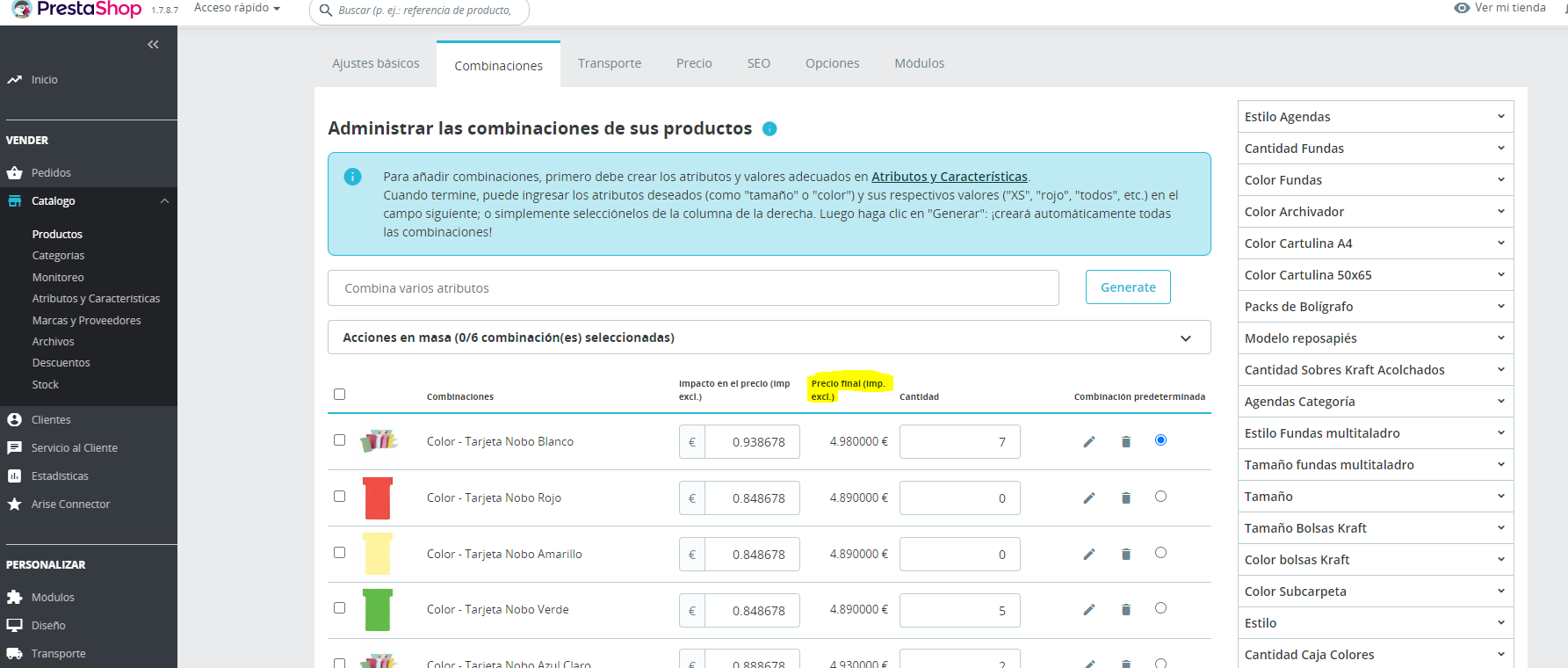This screenshot has width=1568, height=668.
Task: Edit the Tarjeta Nobo Verde combination pencil
Action: 1089,609
